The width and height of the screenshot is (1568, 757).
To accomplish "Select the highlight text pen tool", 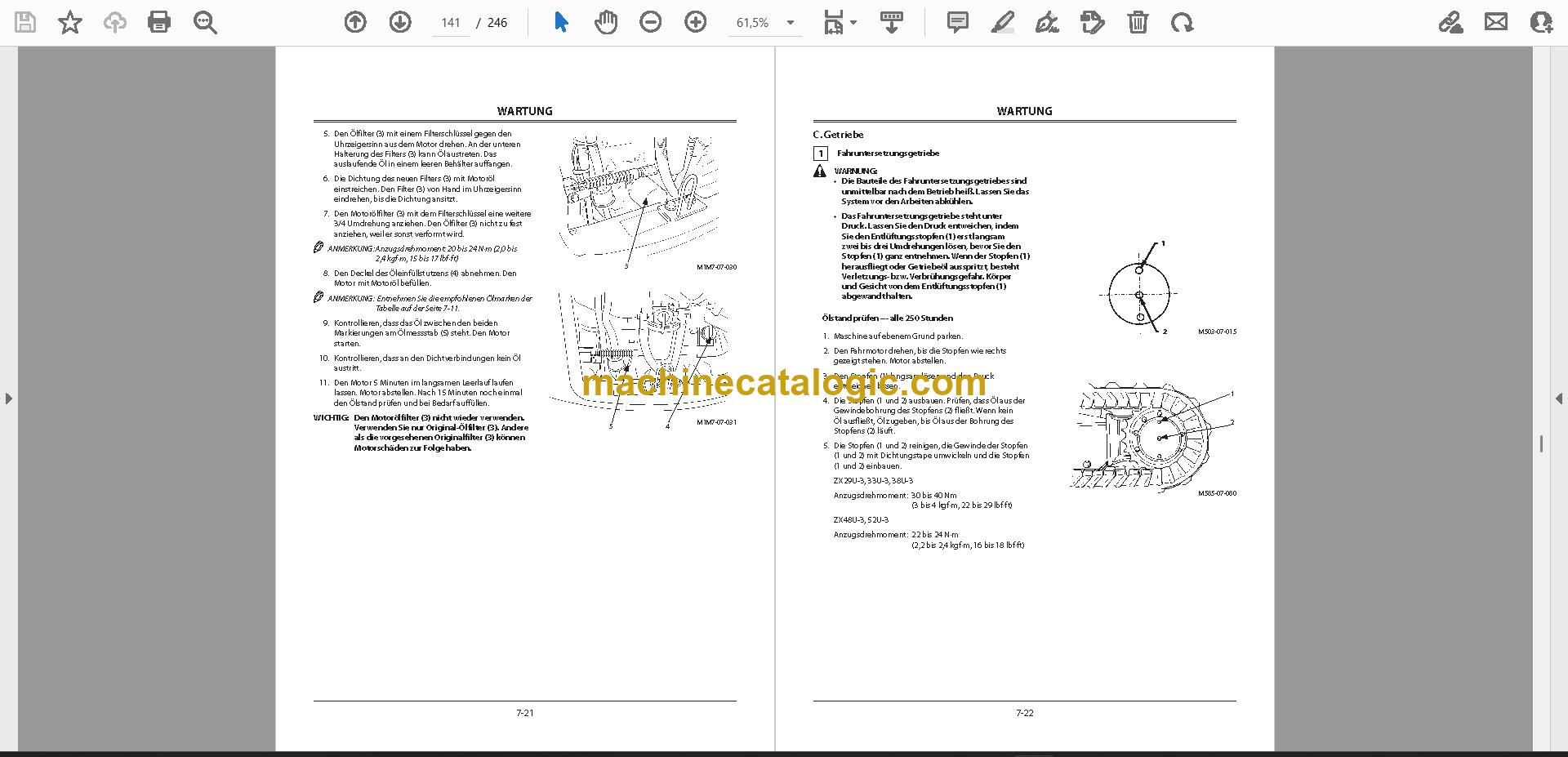I will click(x=1003, y=22).
